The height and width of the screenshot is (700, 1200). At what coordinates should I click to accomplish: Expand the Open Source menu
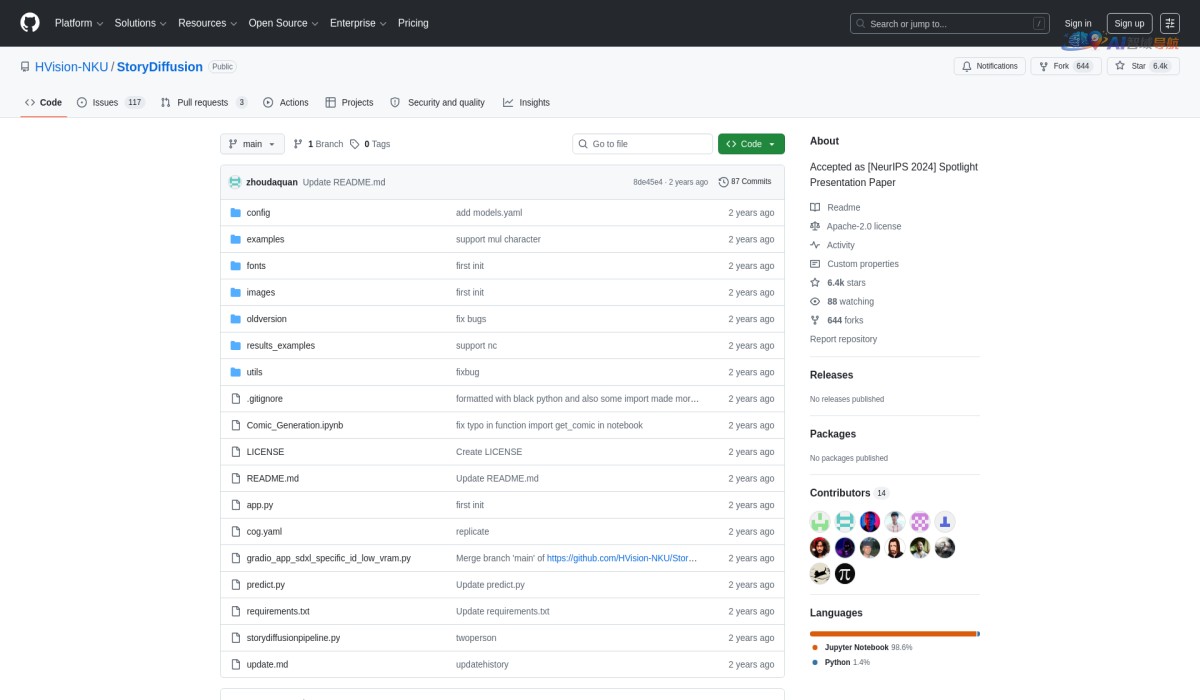pos(284,23)
